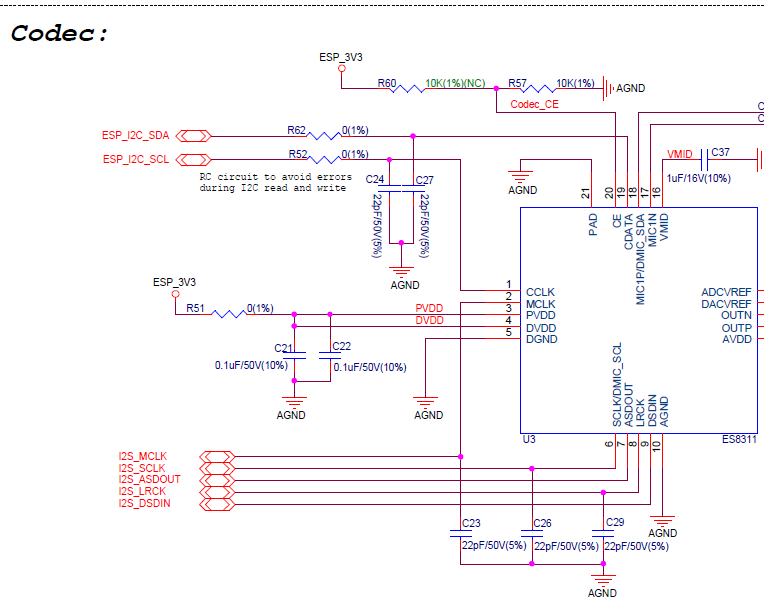Click the SCLK/DMIC_SCL pin name
The width and height of the screenshot is (764, 608).
coord(617,384)
